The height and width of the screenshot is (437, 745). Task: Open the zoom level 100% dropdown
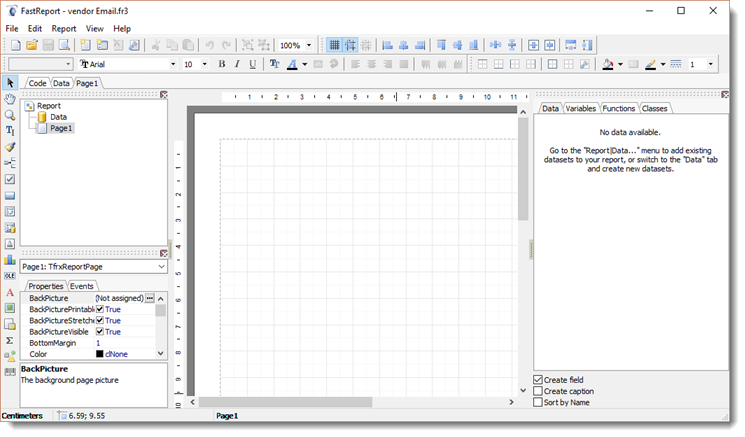(309, 45)
